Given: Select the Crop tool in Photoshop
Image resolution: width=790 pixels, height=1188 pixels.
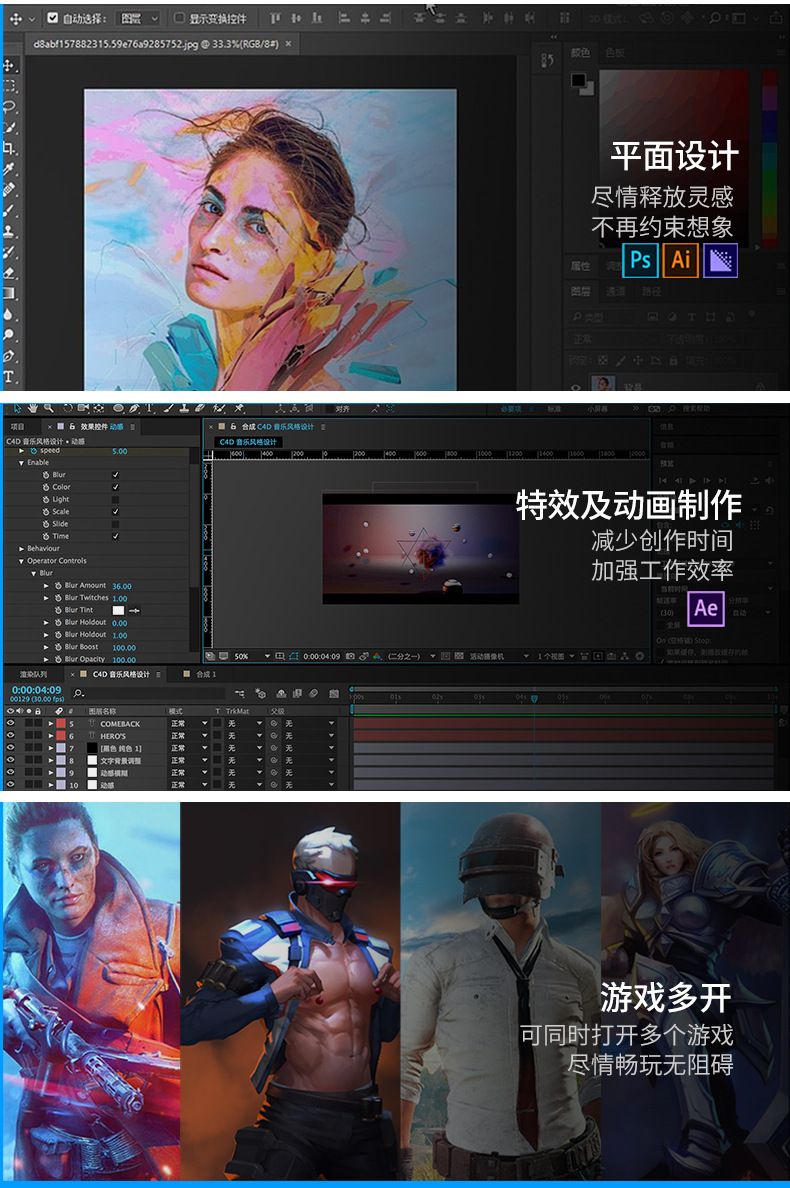Looking at the screenshot, I should [x=9, y=148].
